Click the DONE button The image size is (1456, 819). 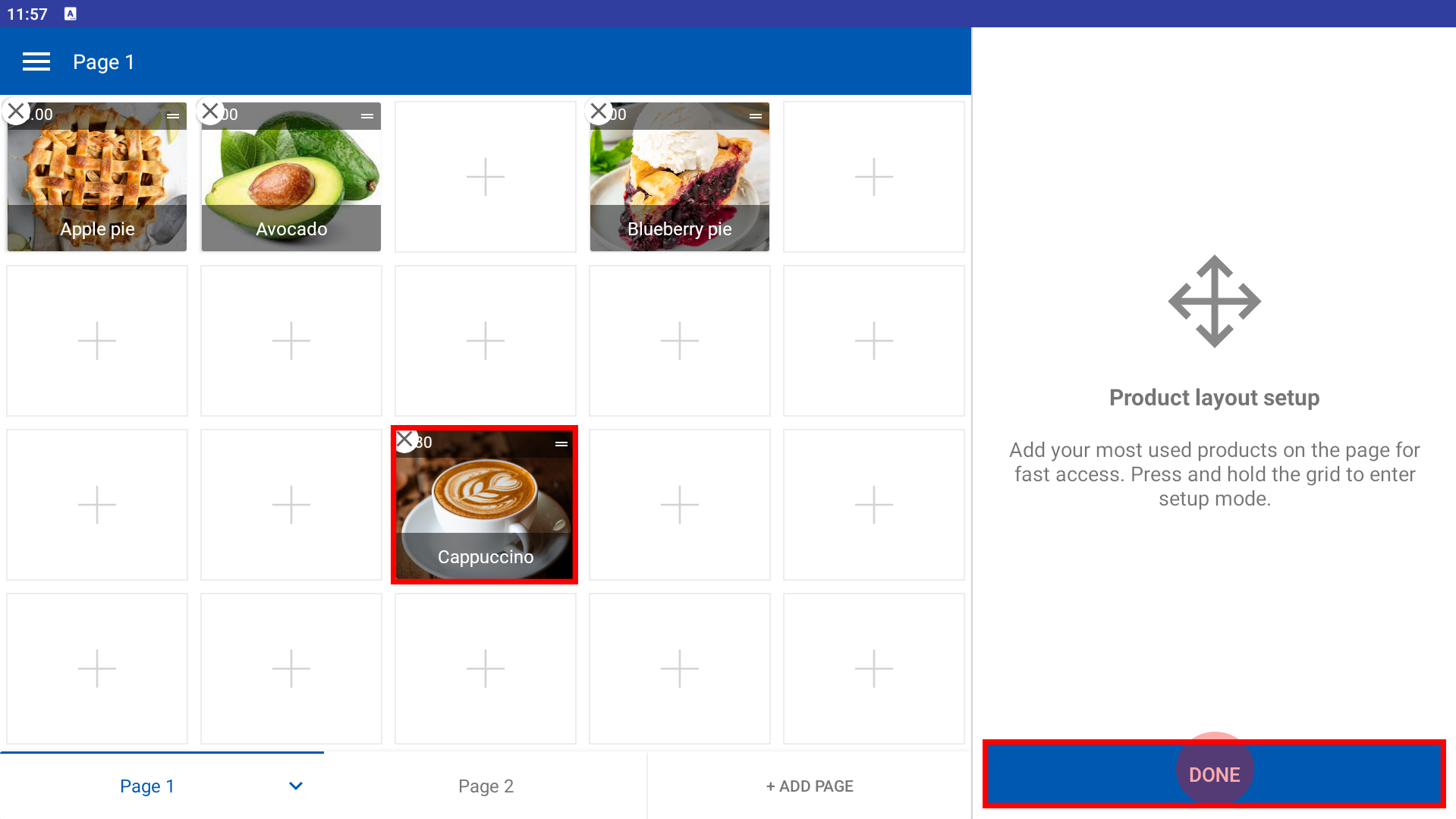(1214, 774)
